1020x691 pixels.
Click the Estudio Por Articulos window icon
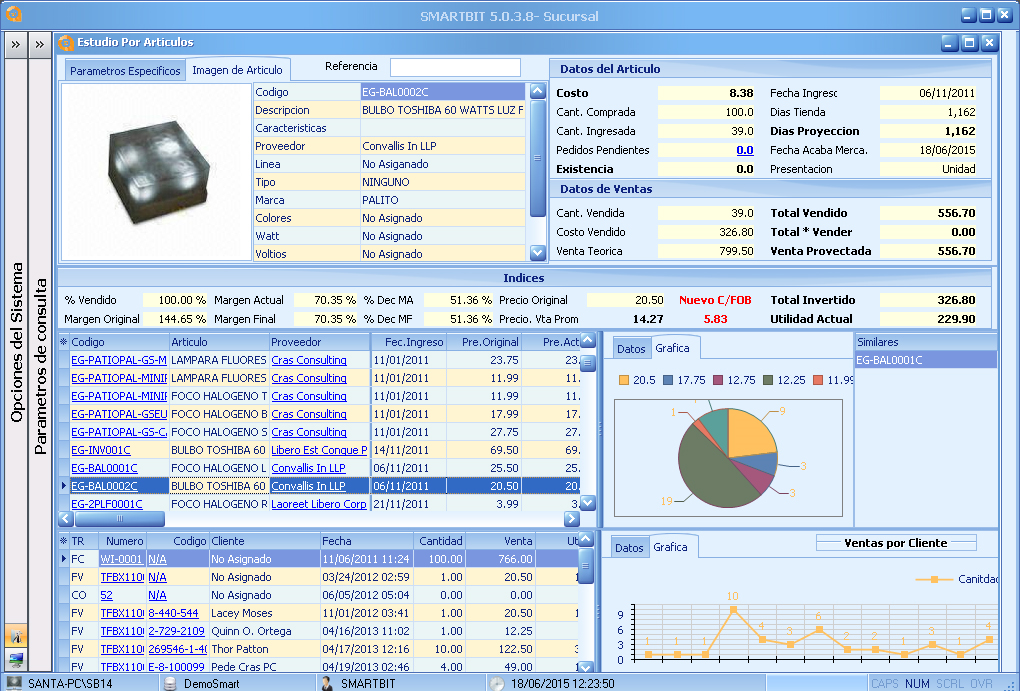click(67, 43)
